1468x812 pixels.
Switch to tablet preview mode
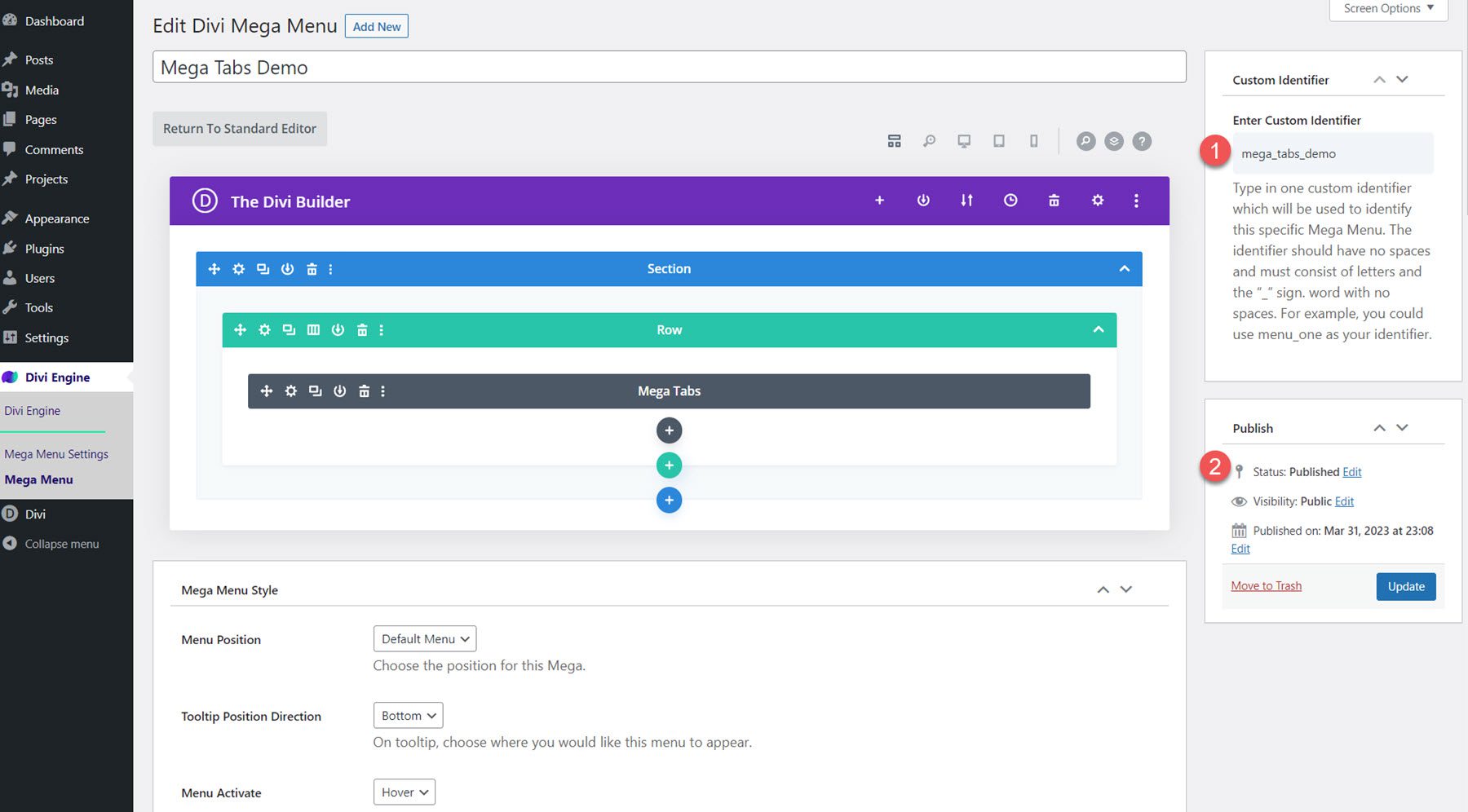998,140
